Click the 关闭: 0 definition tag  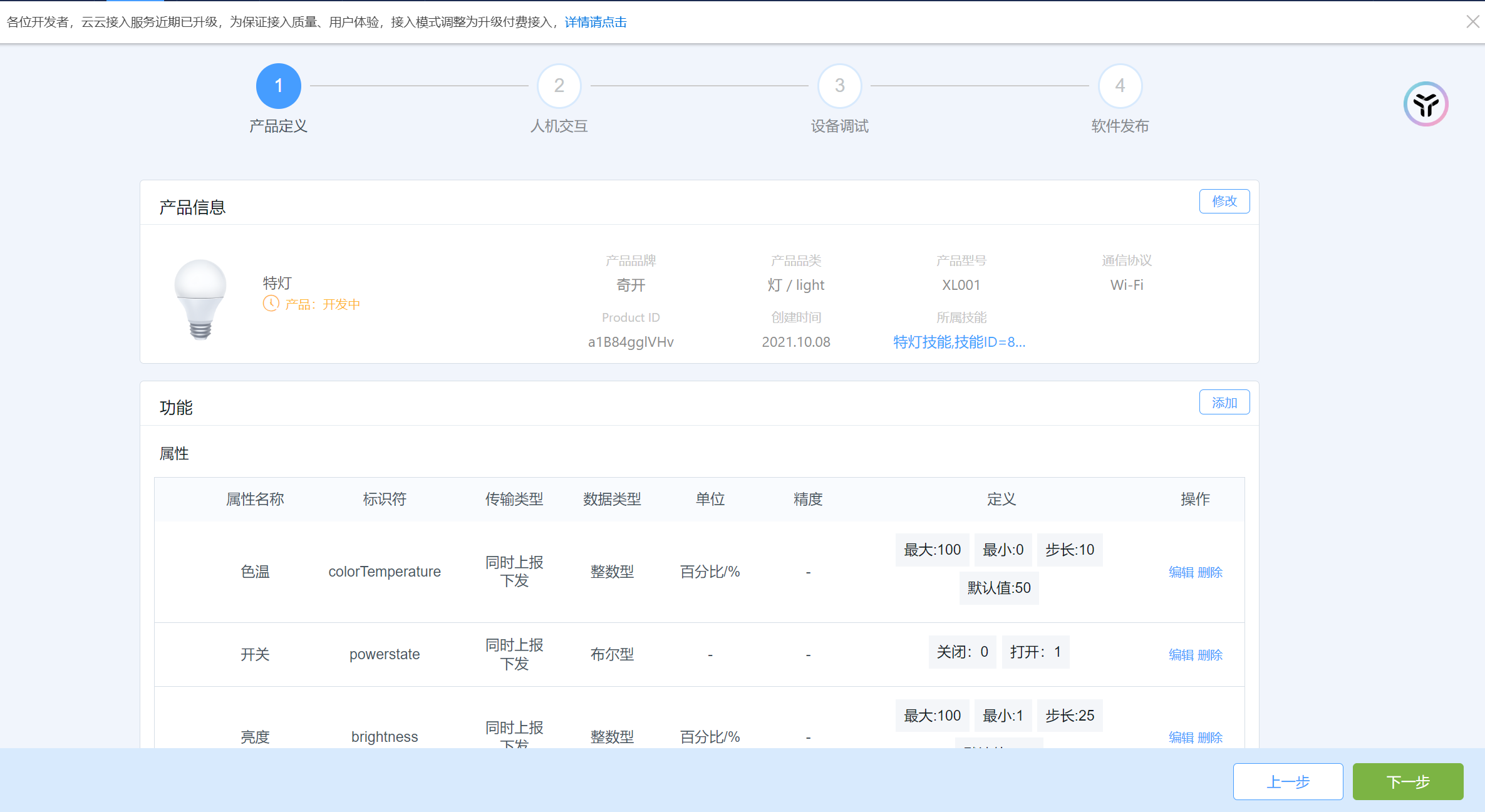click(x=962, y=652)
